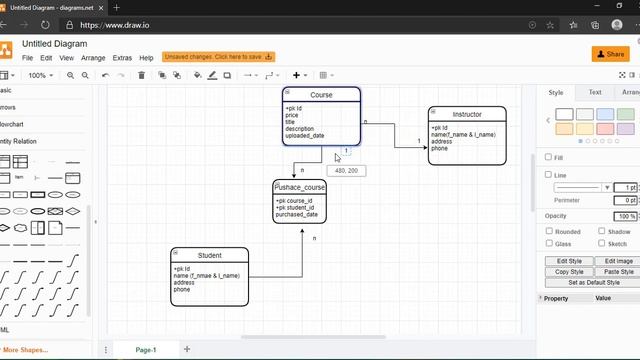
Task: Open the Table dropdown in toolbar
Action: tap(327, 75)
